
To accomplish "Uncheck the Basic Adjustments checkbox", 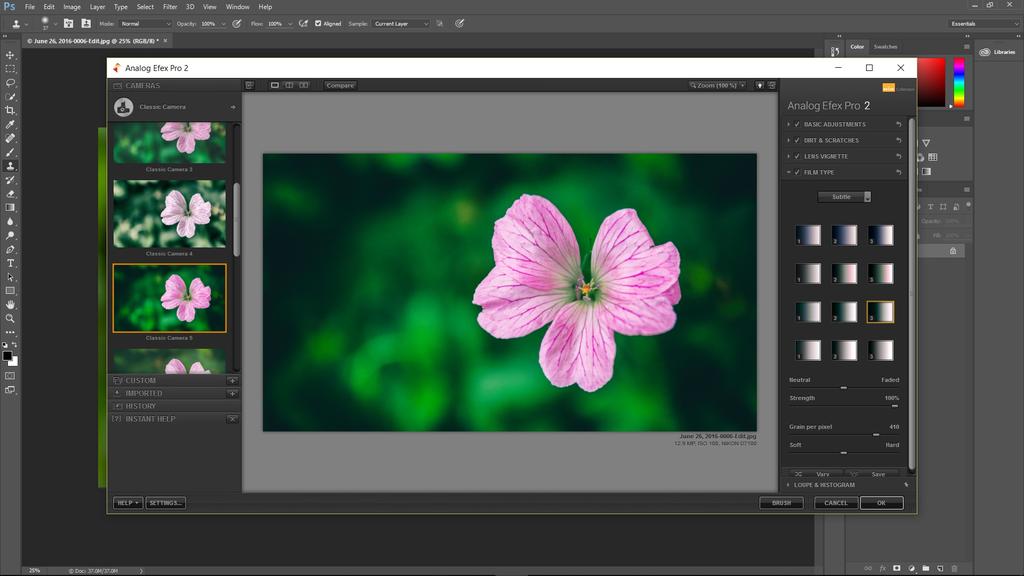I will [797, 124].
